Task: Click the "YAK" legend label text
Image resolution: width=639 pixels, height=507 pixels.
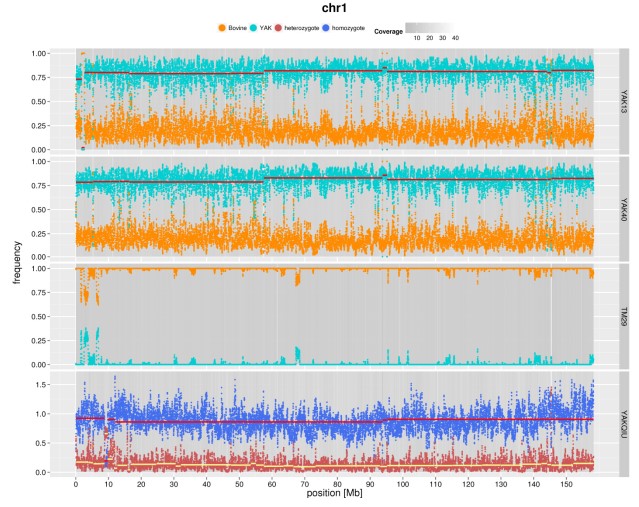Action: (x=265, y=28)
